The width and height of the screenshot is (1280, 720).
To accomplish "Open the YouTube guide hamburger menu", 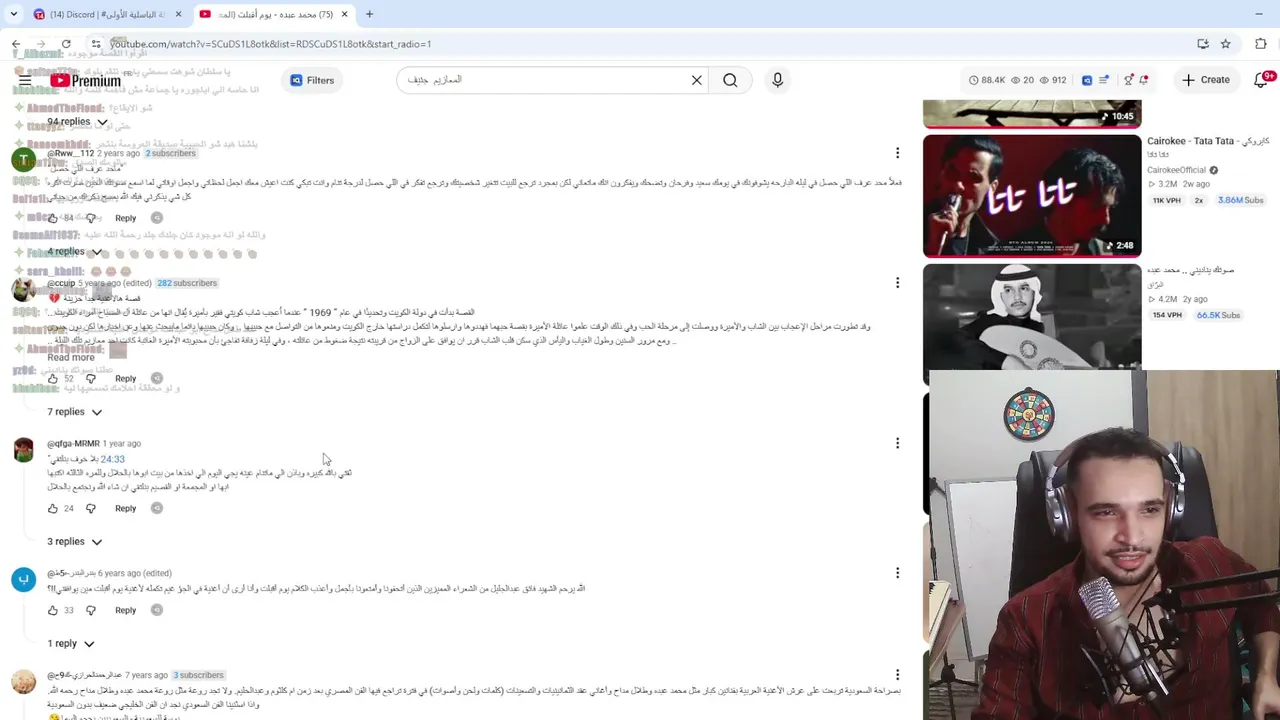I will pyautogui.click(x=25, y=80).
